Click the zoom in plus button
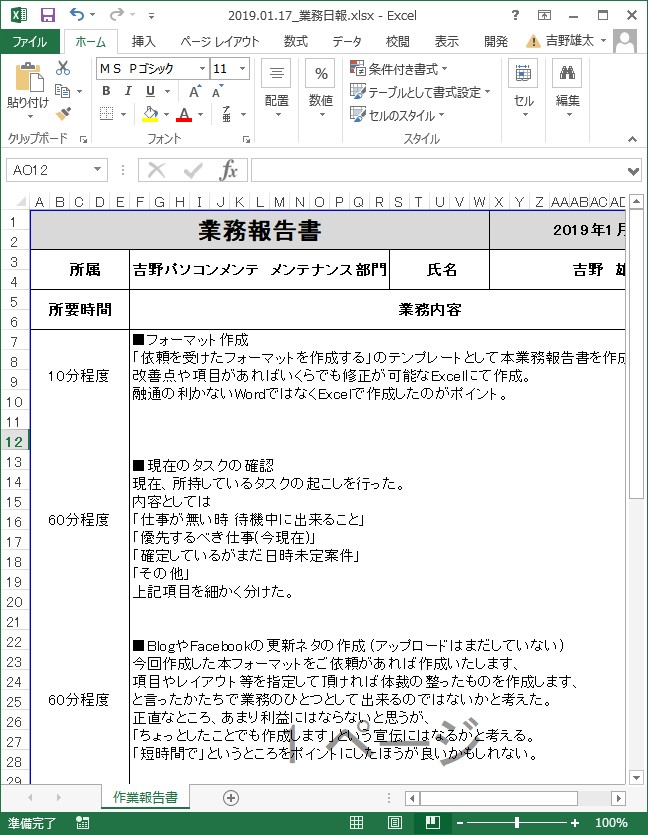The width and height of the screenshot is (648, 835). tap(575, 823)
